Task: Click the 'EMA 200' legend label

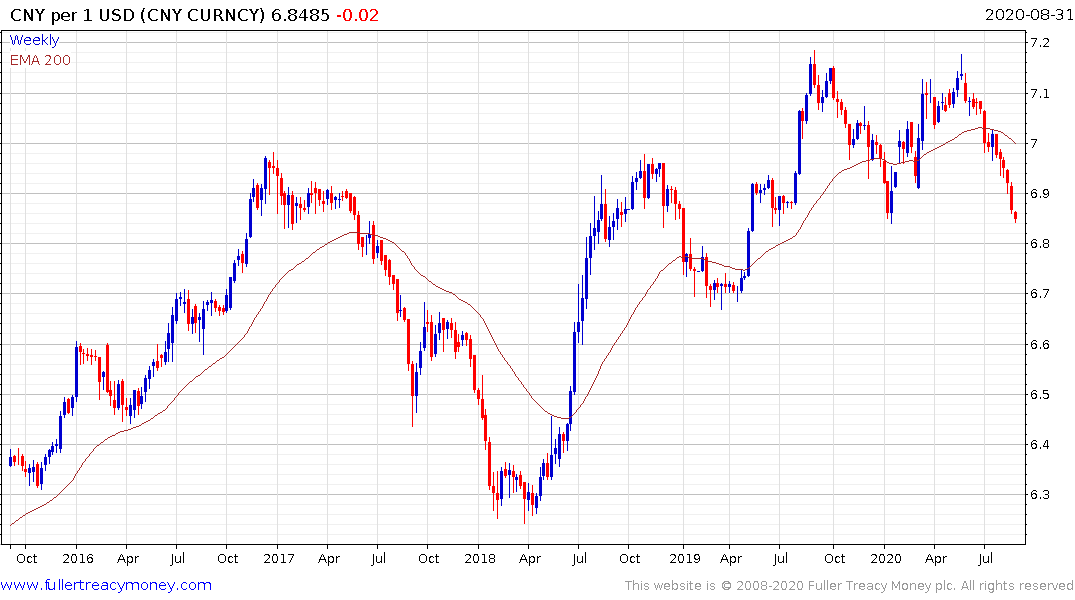Action: pyautogui.click(x=40, y=60)
